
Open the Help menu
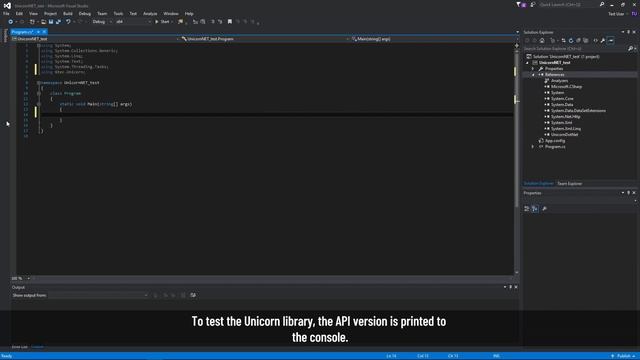click(x=189, y=13)
